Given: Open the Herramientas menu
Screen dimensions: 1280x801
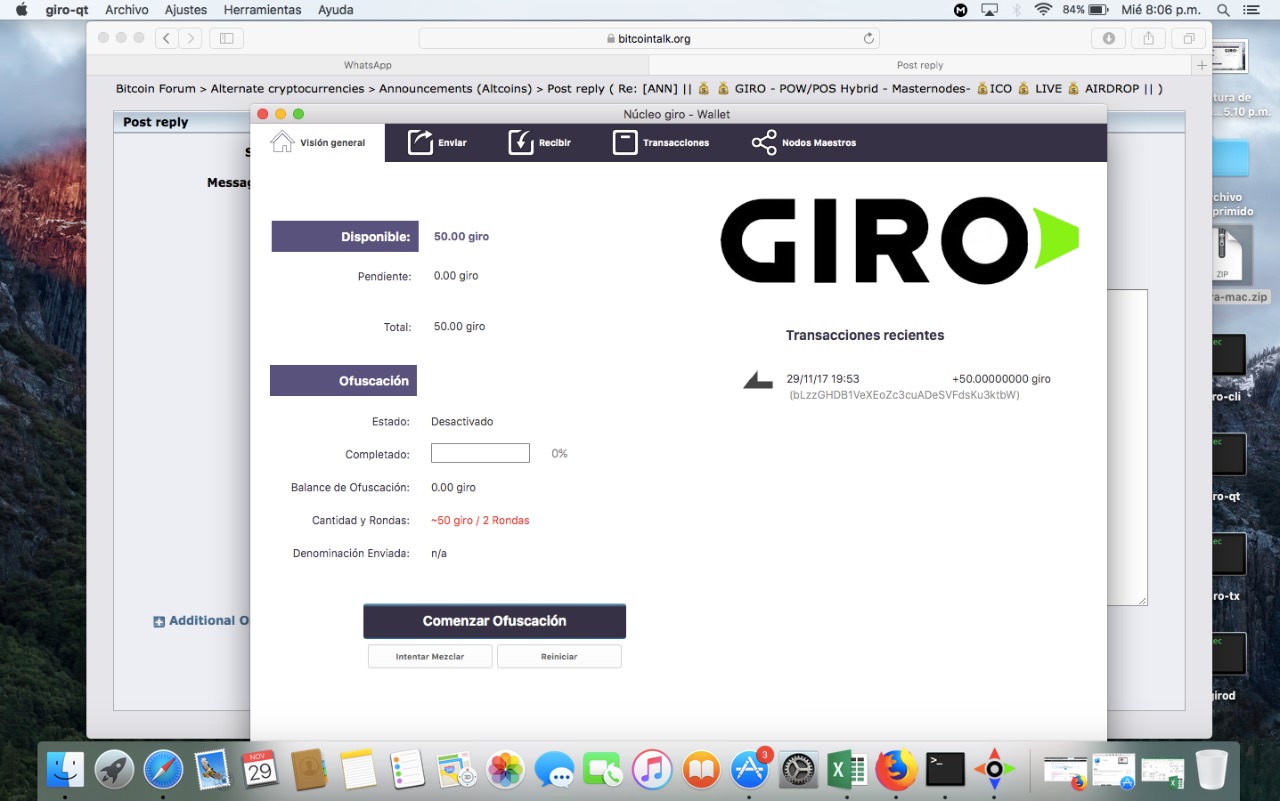Looking at the screenshot, I should pyautogui.click(x=262, y=10).
